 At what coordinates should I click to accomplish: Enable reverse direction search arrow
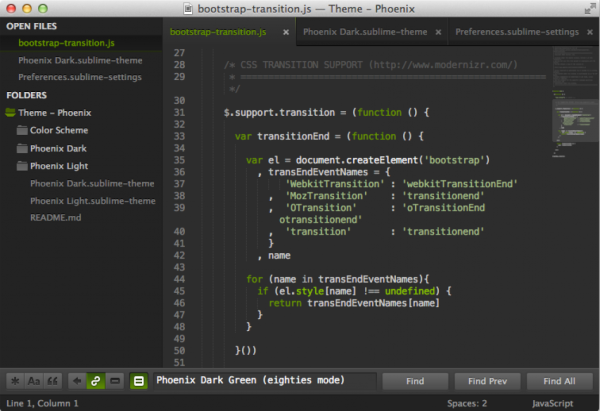[77, 381]
